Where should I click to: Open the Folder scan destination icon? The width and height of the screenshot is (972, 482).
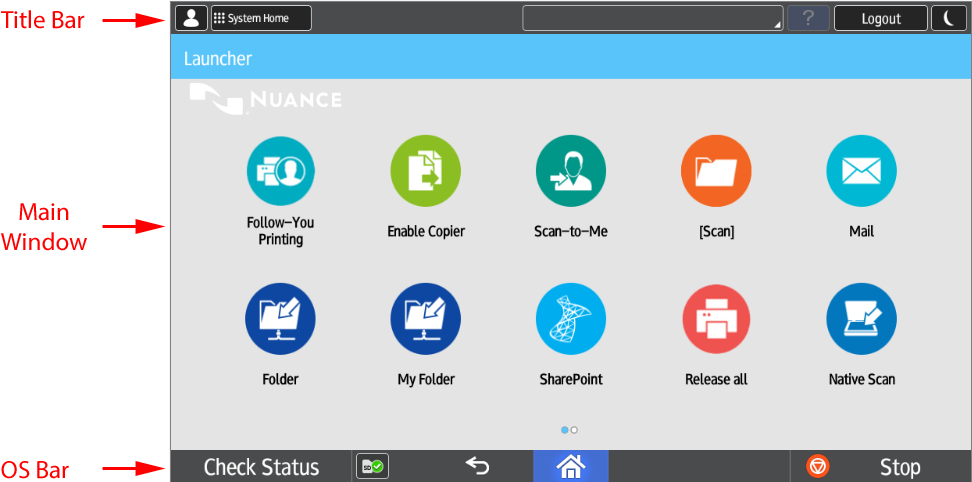280,319
